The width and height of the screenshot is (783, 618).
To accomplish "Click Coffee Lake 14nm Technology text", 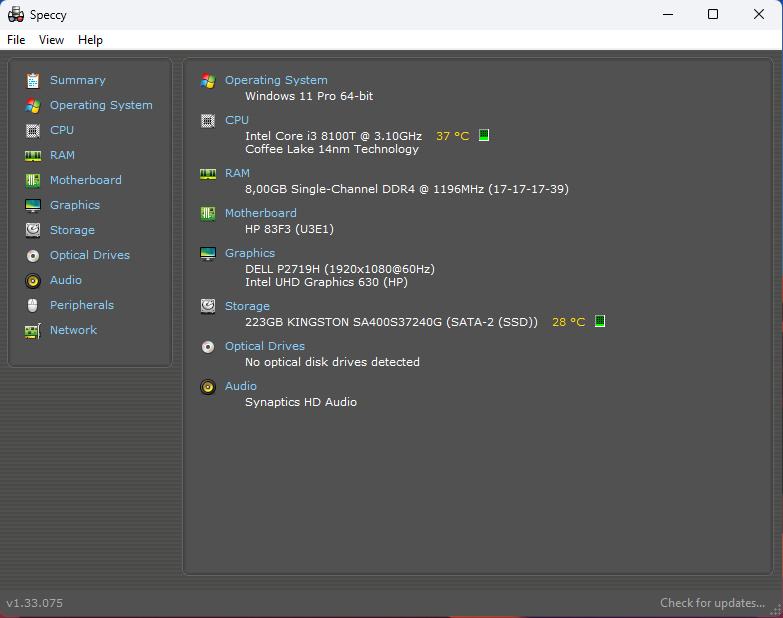I will [332, 149].
